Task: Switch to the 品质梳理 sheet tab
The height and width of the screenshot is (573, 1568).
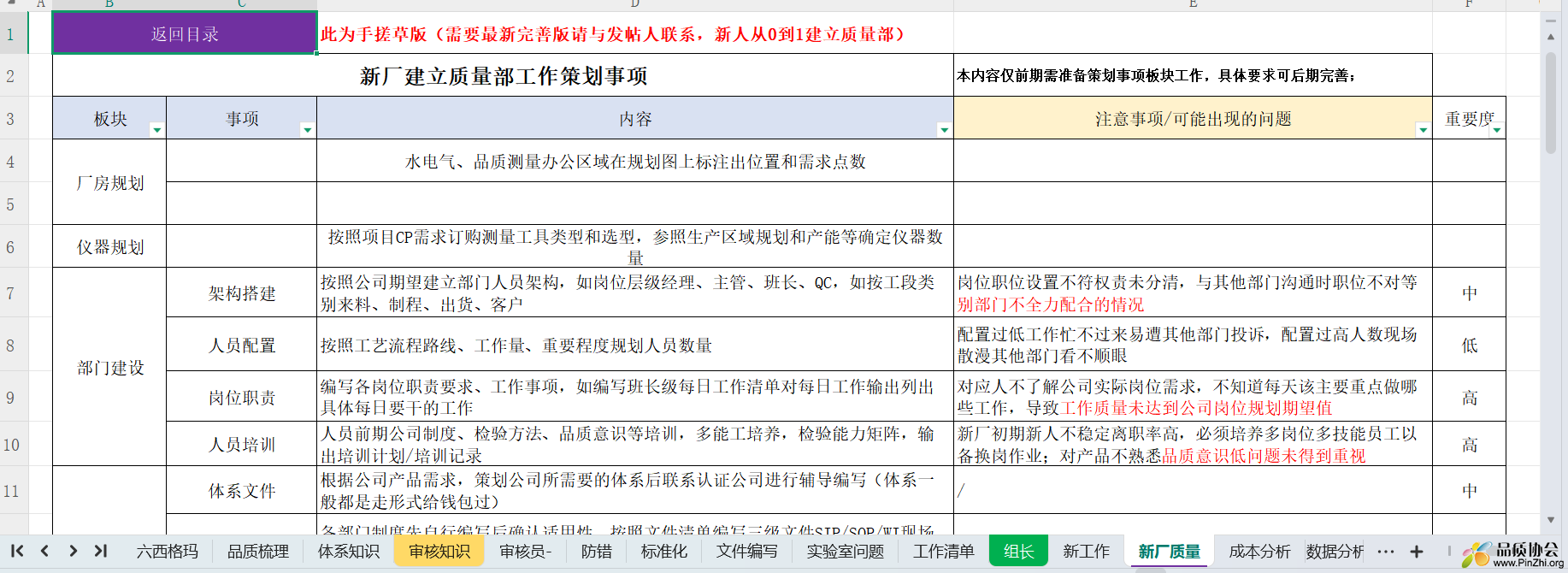Action: (x=258, y=552)
